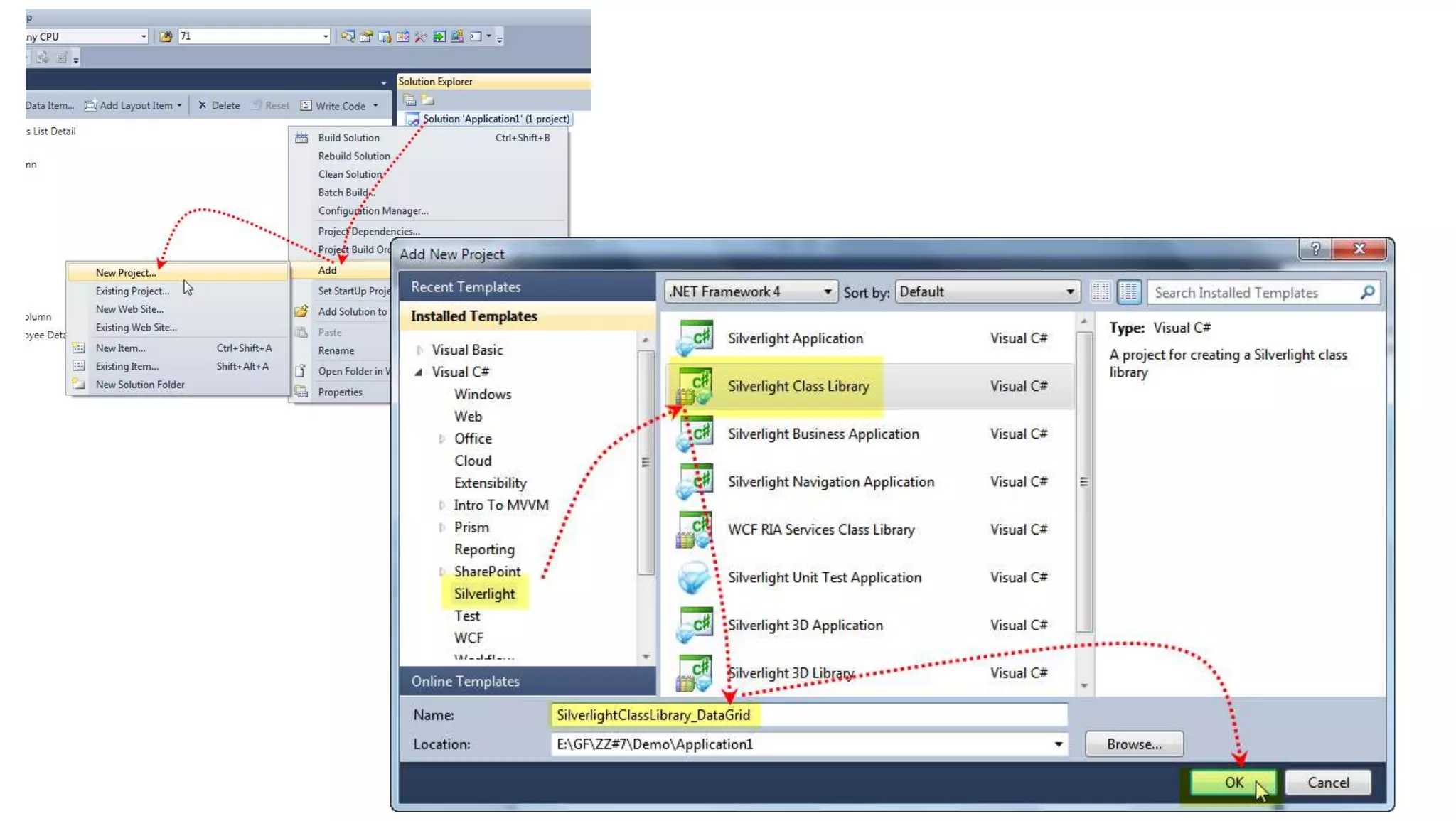Click the help question mark button in dialog

pyautogui.click(x=1315, y=249)
